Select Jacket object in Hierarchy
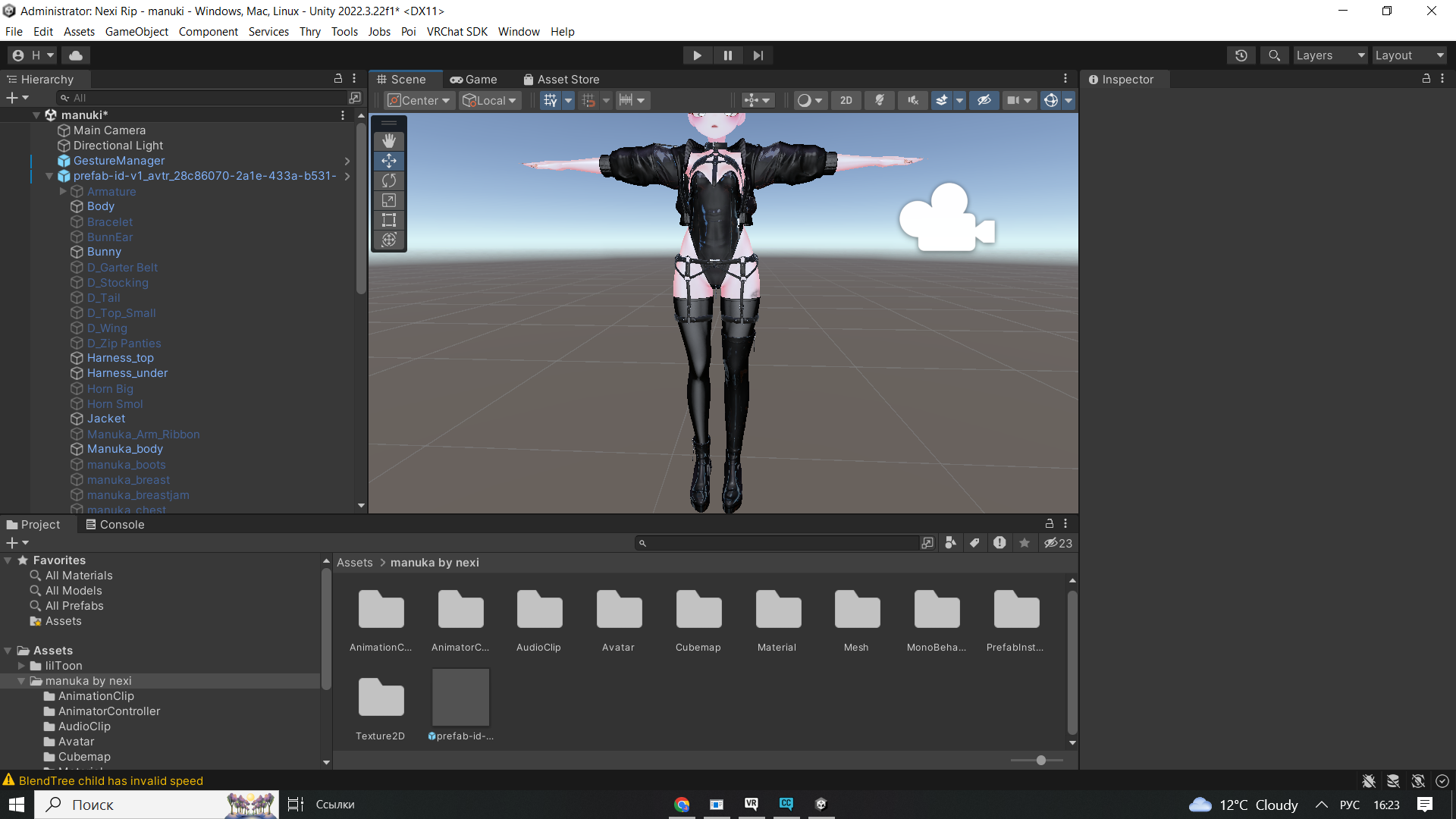Image resolution: width=1456 pixels, height=819 pixels. click(x=106, y=419)
